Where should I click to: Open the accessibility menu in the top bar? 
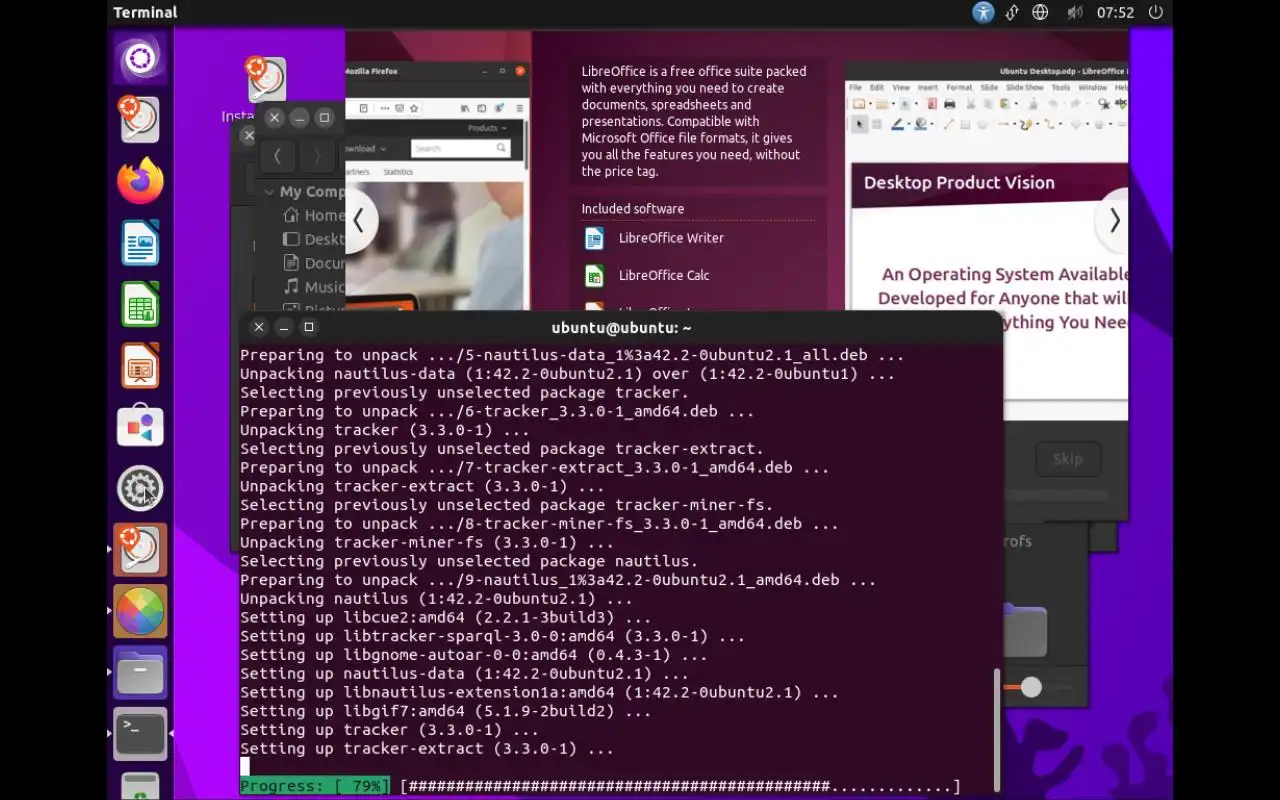(x=984, y=13)
